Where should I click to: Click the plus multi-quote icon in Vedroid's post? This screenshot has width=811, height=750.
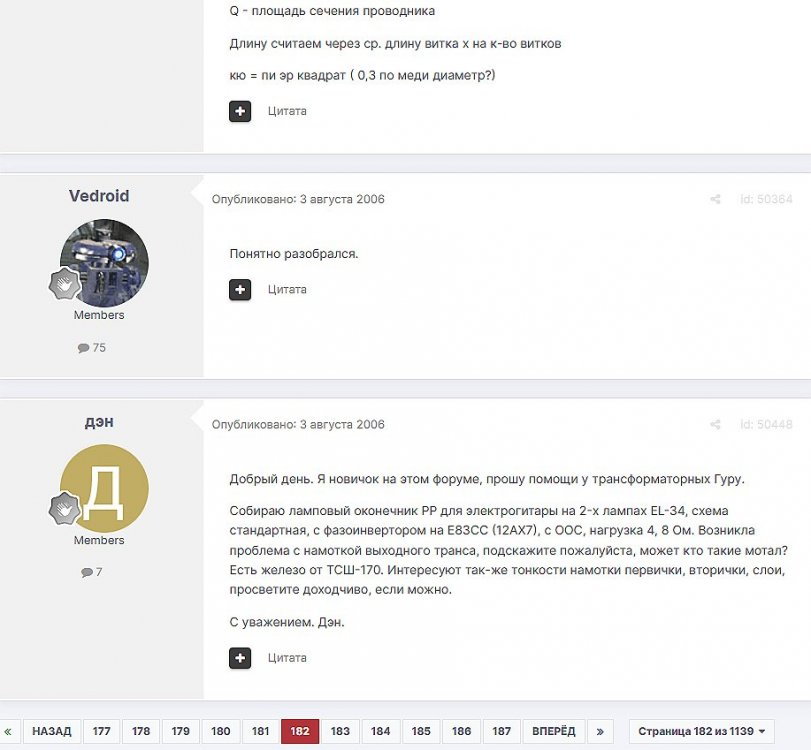click(x=240, y=290)
